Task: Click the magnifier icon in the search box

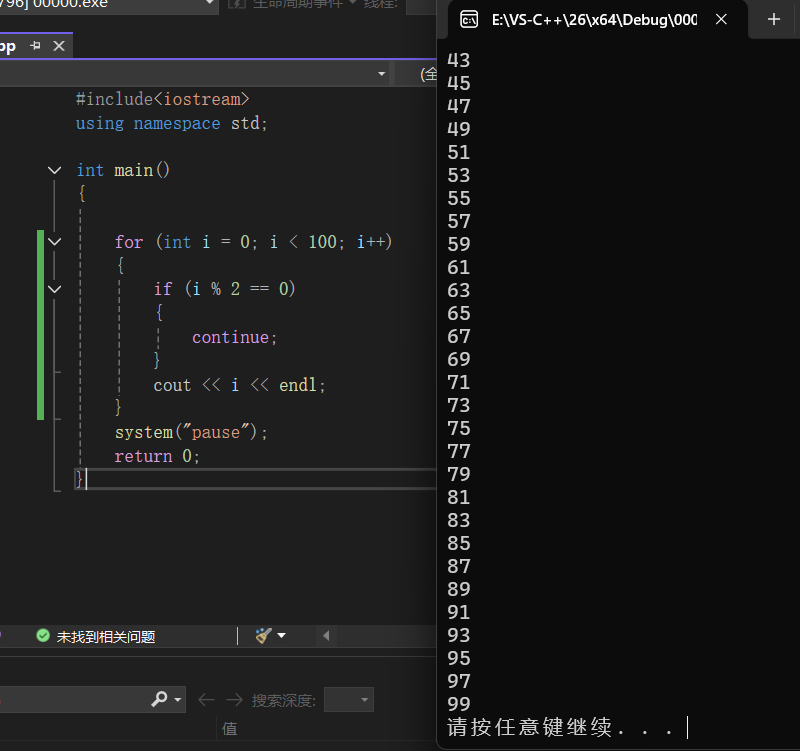Action: tap(160, 699)
